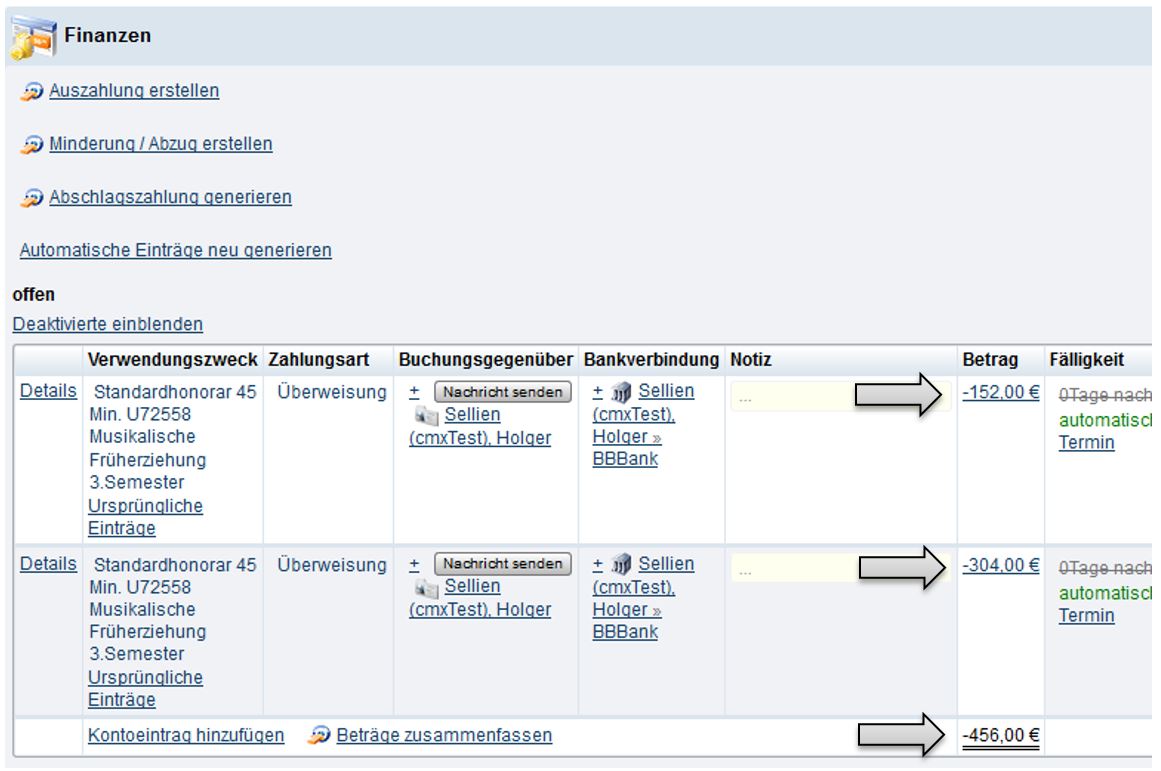Open Automatische Einträge neu generieren

click(x=176, y=250)
